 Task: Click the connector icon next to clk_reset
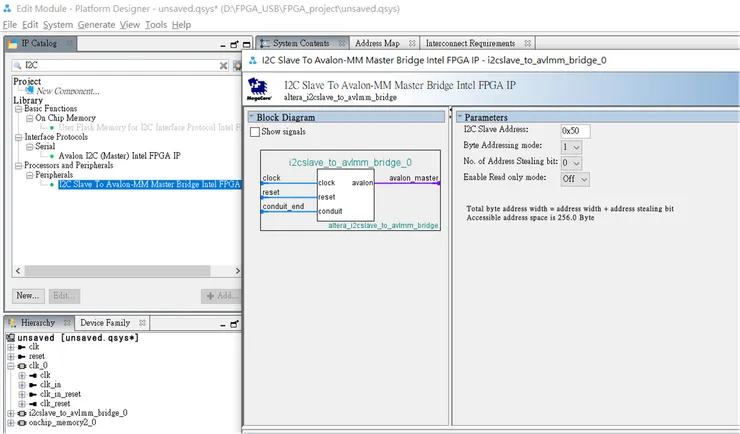(x=33, y=403)
